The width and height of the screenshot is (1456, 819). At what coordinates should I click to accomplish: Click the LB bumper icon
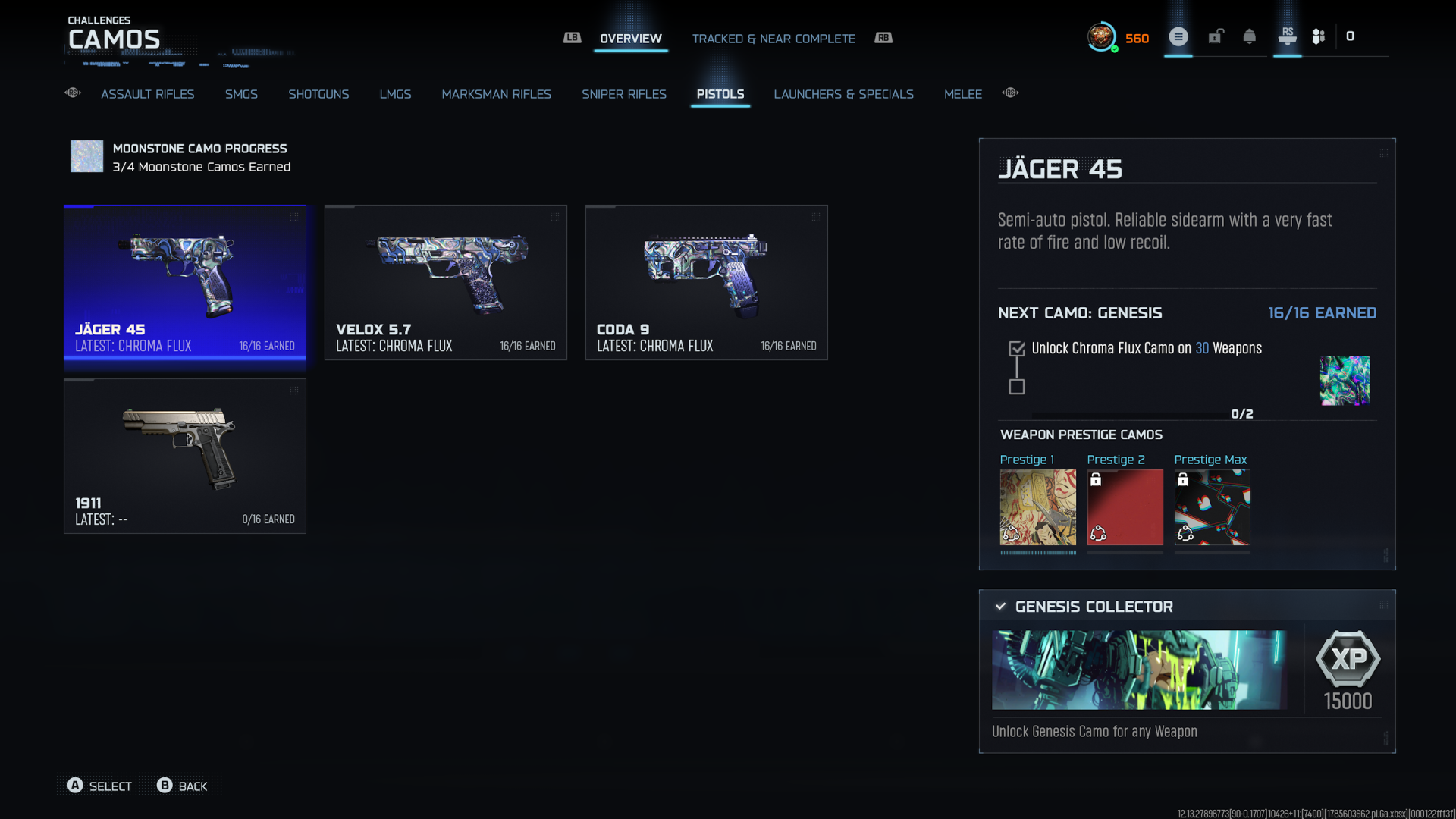pos(573,38)
